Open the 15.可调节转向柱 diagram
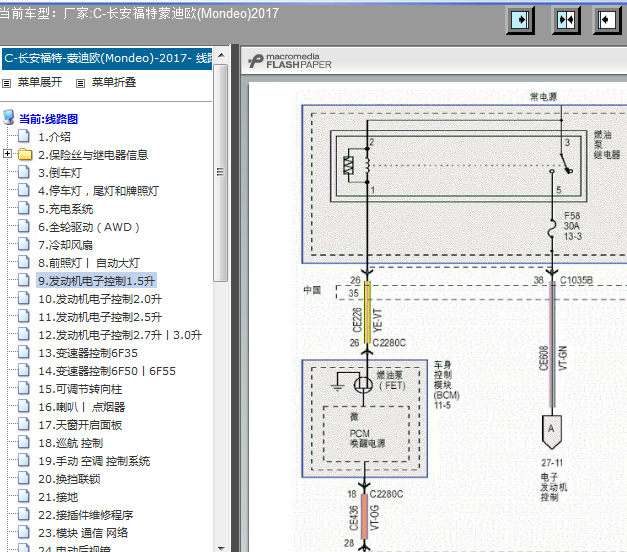The height and width of the screenshot is (552, 627). 80,389
